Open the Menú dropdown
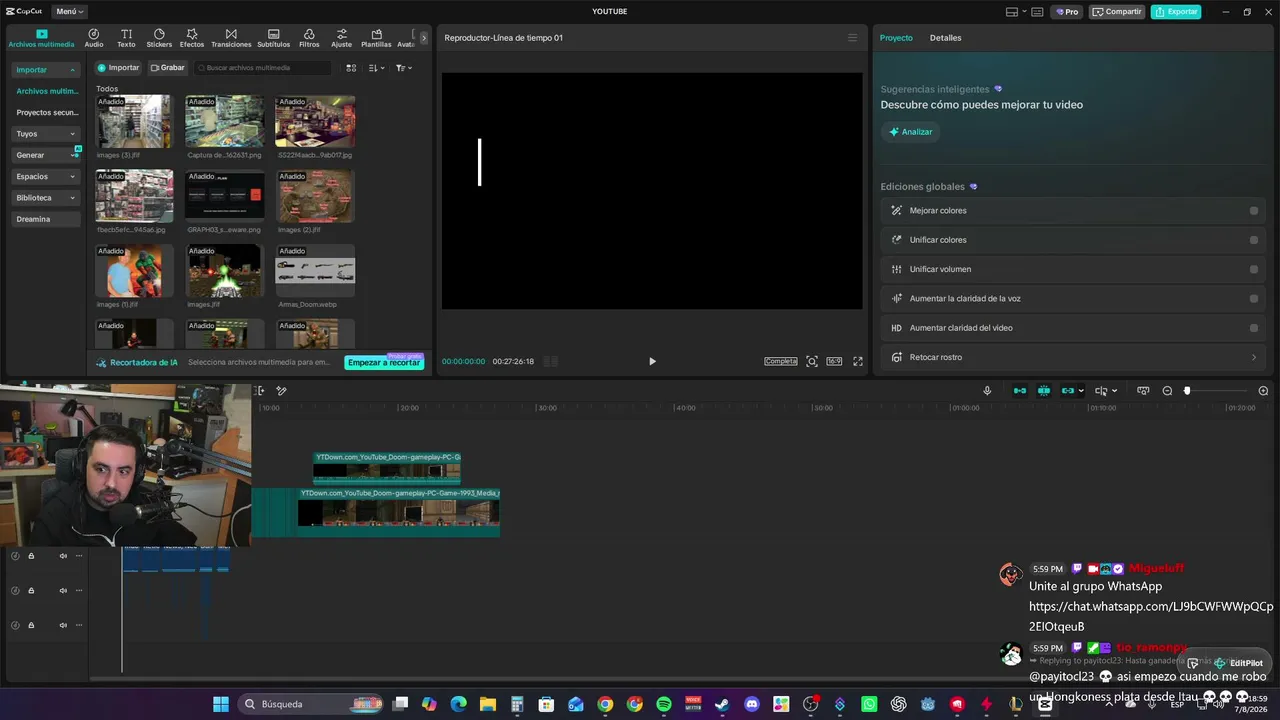 pos(69,12)
